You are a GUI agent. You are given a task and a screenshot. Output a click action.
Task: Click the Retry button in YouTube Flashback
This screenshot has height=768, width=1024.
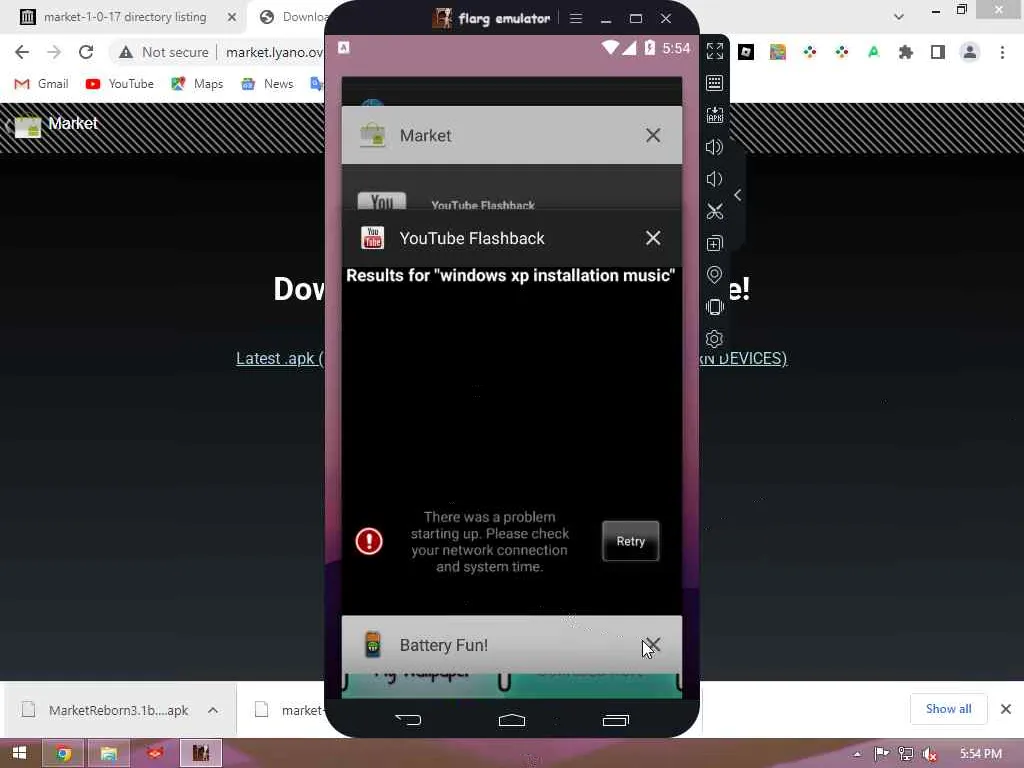click(630, 541)
